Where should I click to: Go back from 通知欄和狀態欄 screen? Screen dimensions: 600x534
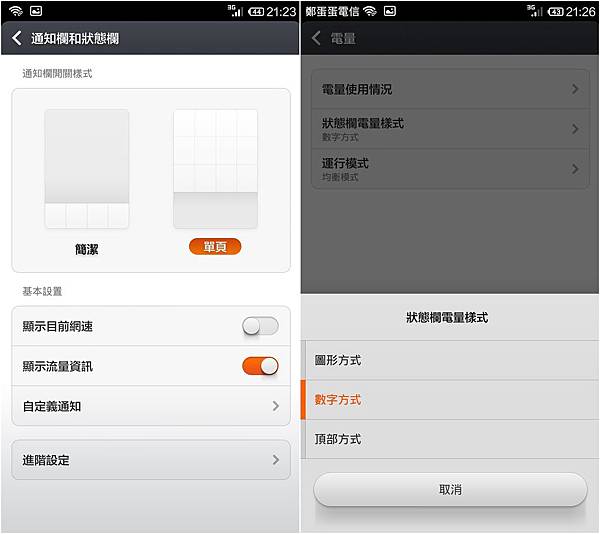[16, 38]
